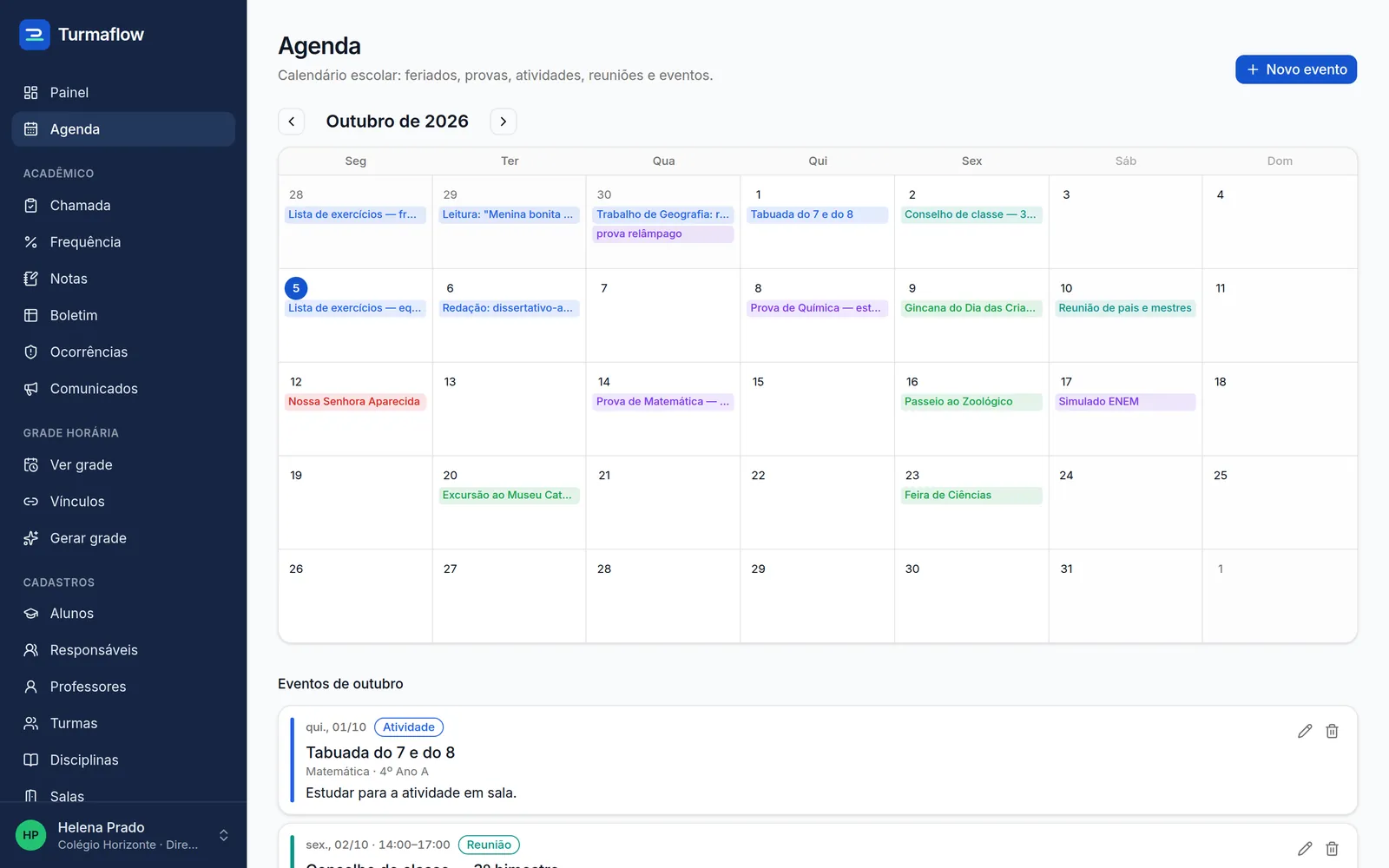
Task: Open the Conselho de classe calendar chip
Action: coord(971,214)
